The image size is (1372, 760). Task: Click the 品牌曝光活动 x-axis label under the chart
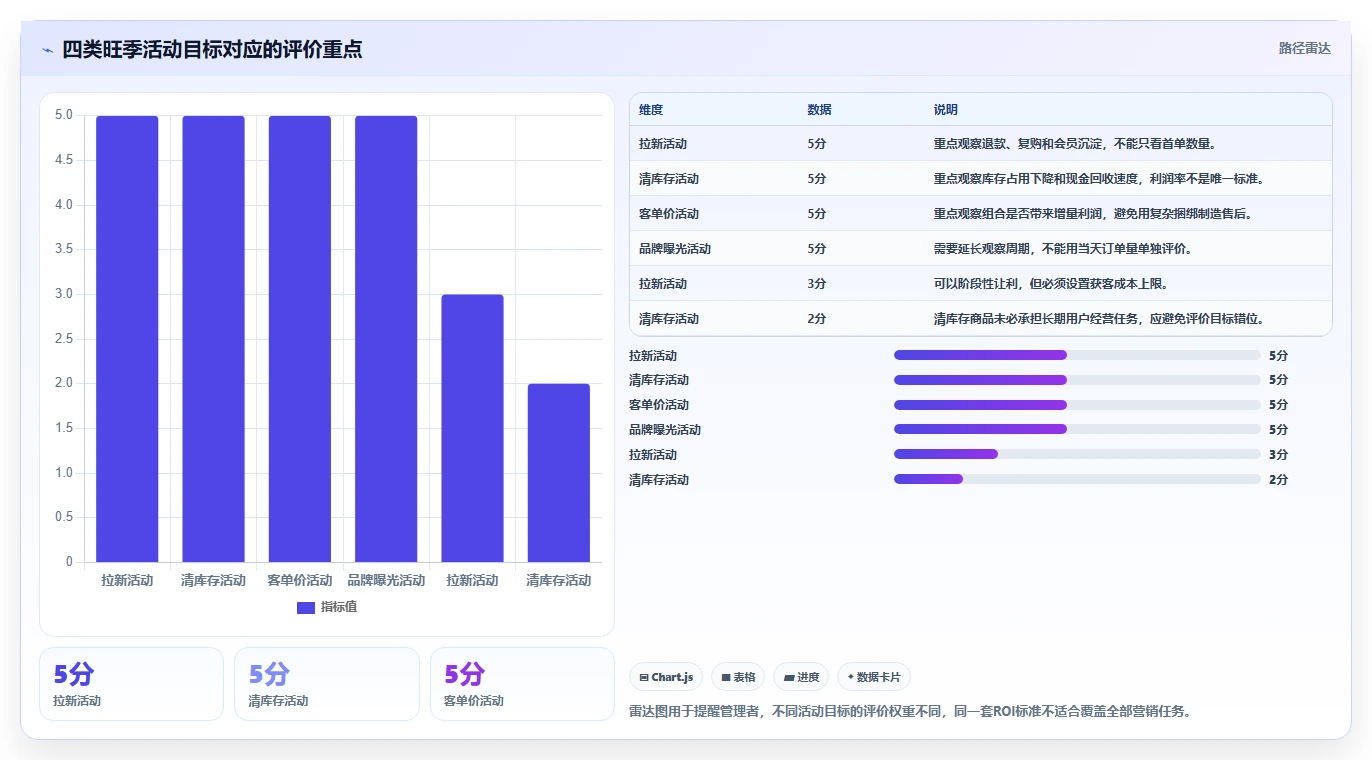pos(386,580)
